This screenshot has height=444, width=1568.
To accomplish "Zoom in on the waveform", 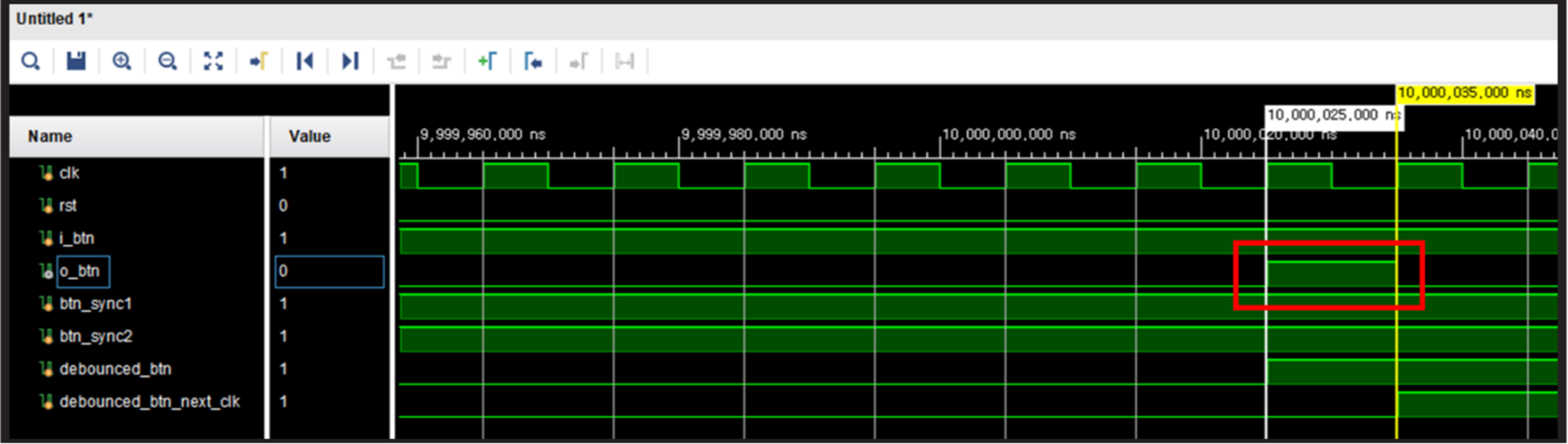I will [x=121, y=61].
